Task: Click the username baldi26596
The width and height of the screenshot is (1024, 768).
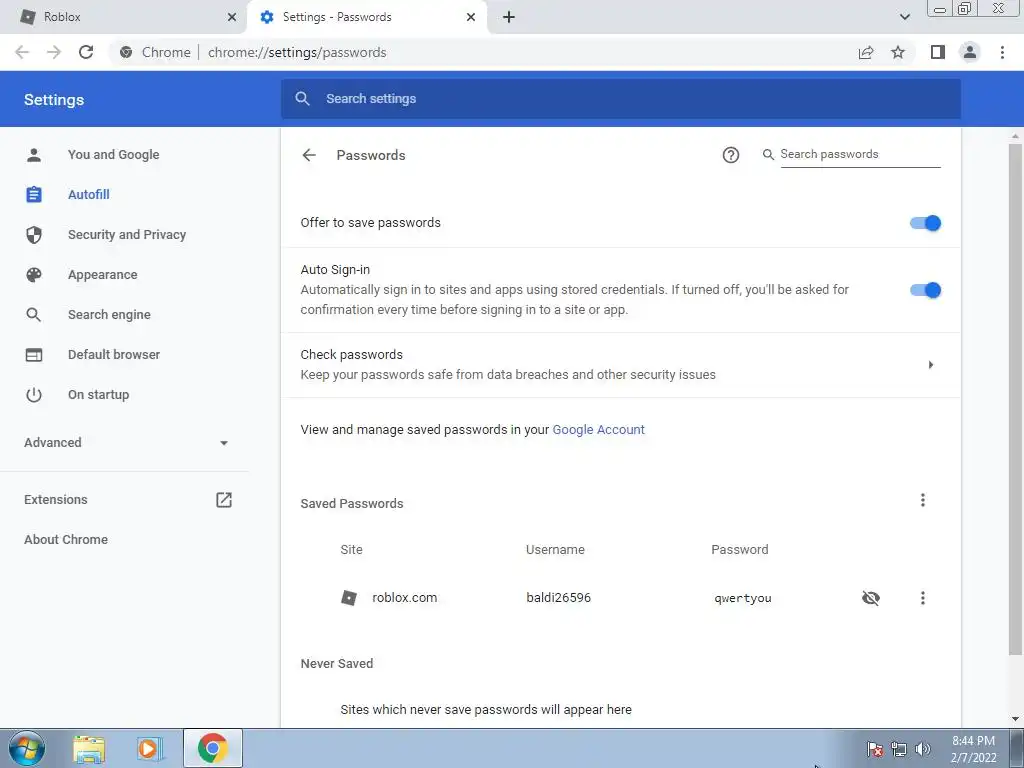Action: point(558,598)
